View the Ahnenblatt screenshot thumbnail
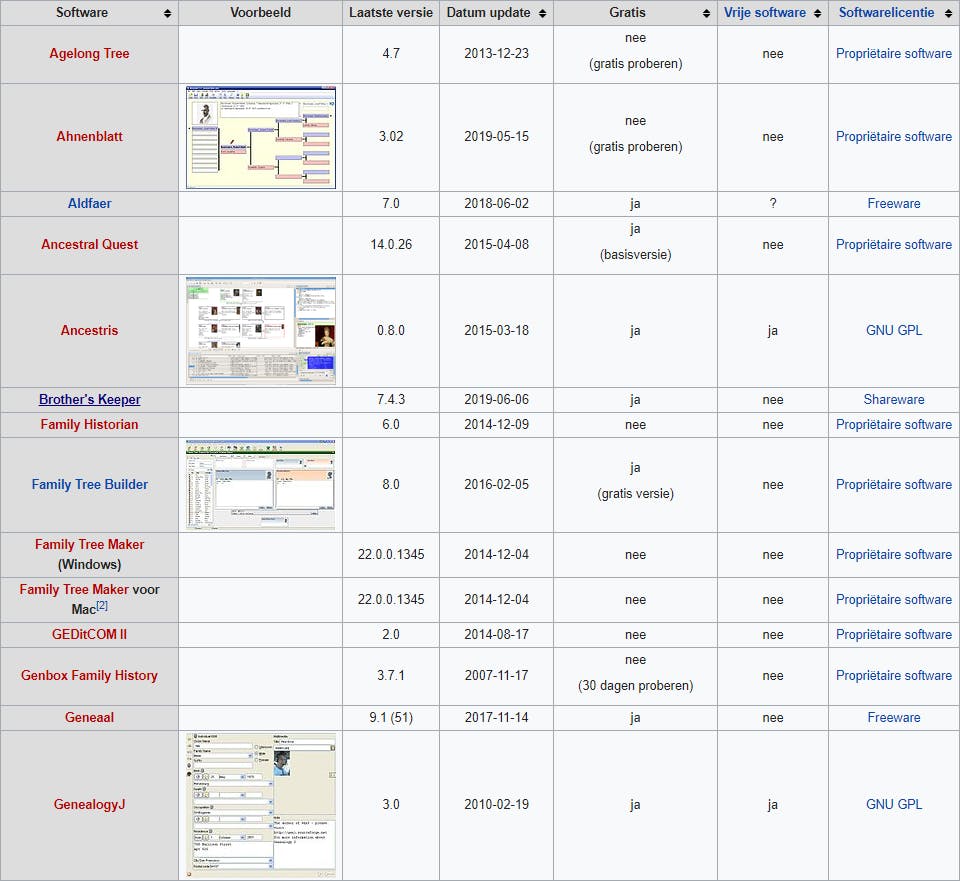This screenshot has width=960, height=881. click(x=261, y=137)
